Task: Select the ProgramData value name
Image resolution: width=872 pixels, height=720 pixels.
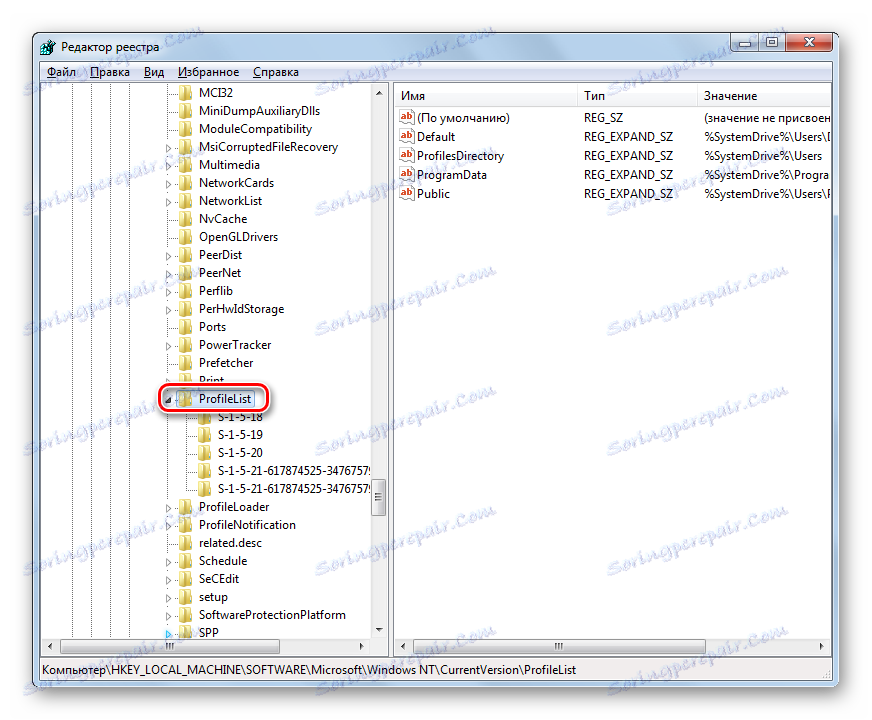Action: pyautogui.click(x=452, y=175)
